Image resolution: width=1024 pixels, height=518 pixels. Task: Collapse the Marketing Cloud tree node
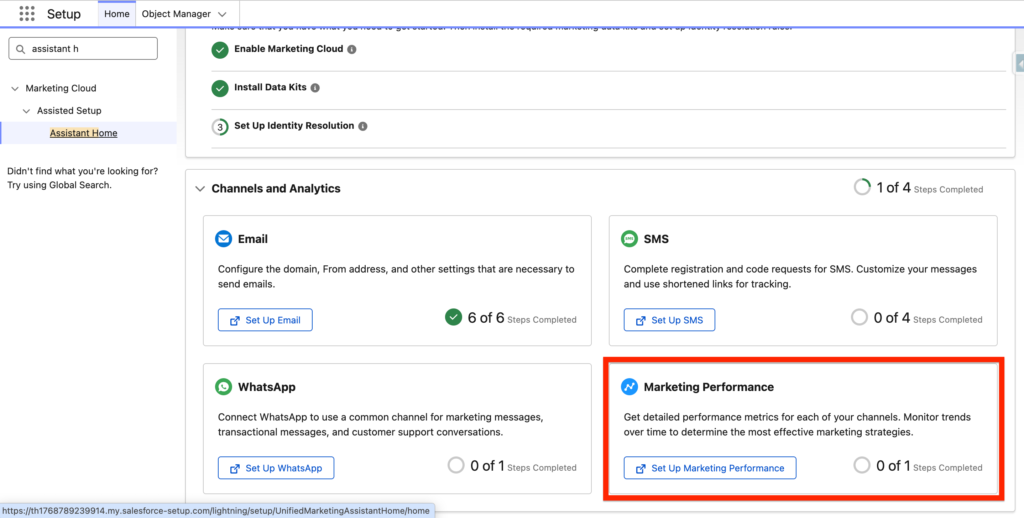point(15,88)
